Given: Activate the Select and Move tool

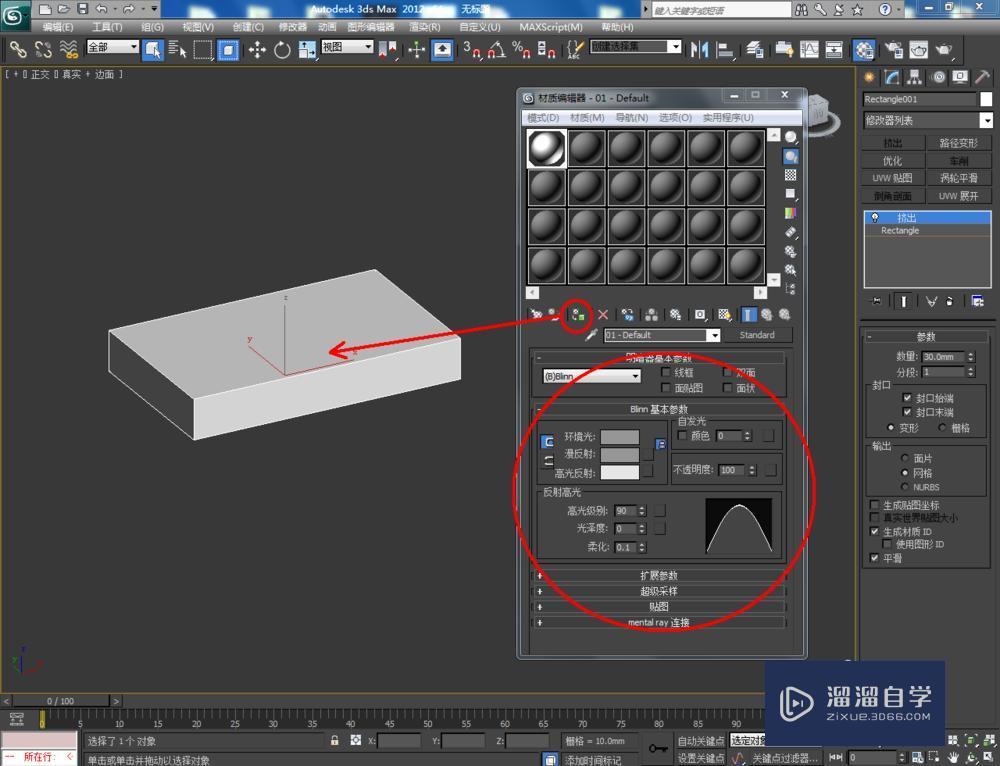Looking at the screenshot, I should coord(258,49).
